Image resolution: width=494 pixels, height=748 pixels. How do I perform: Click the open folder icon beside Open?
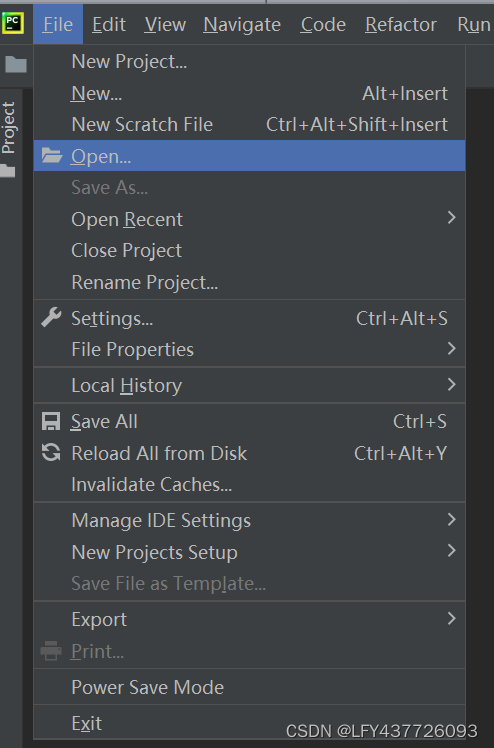point(51,156)
